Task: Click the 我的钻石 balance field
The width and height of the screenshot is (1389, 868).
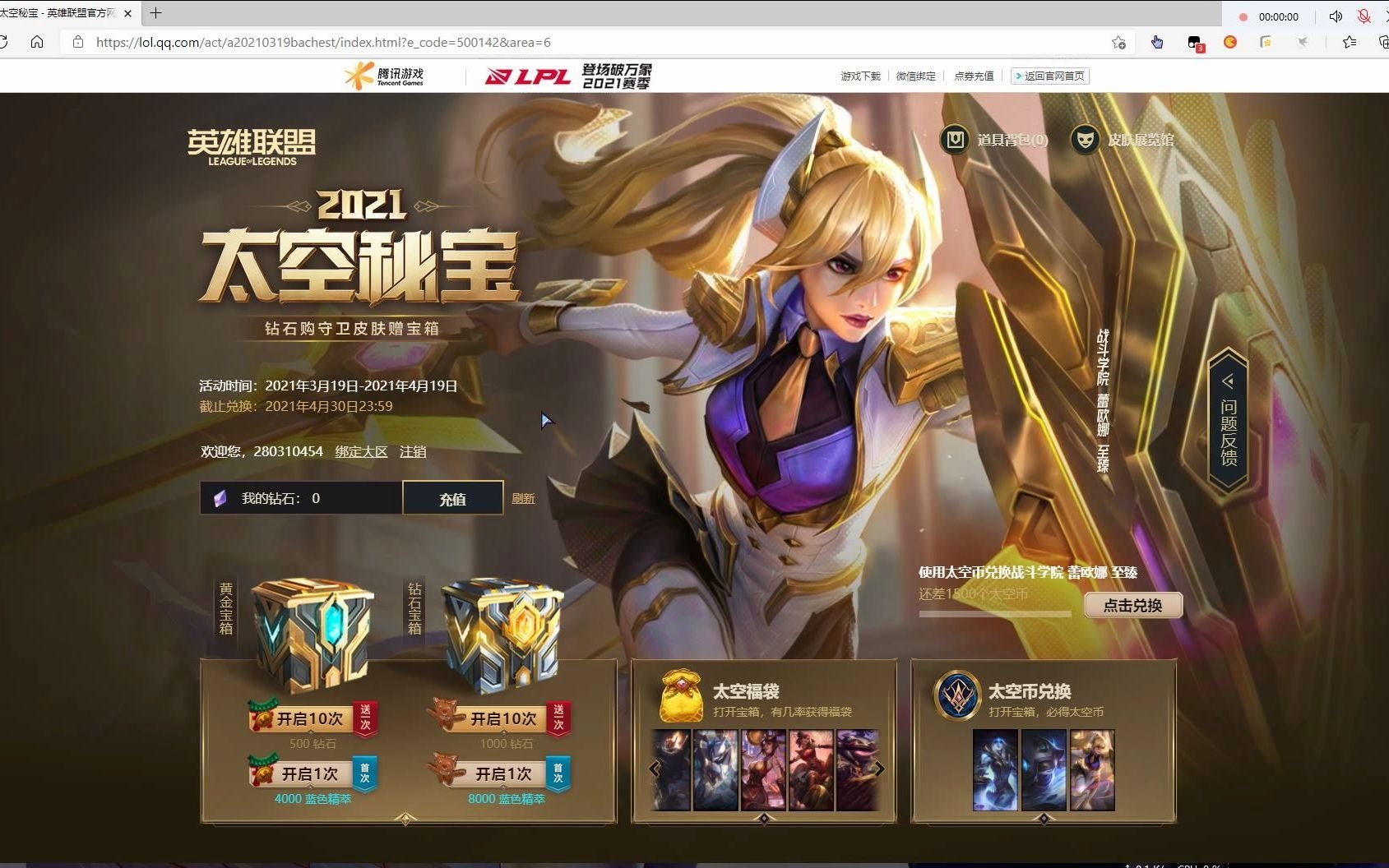Action: tap(301, 498)
